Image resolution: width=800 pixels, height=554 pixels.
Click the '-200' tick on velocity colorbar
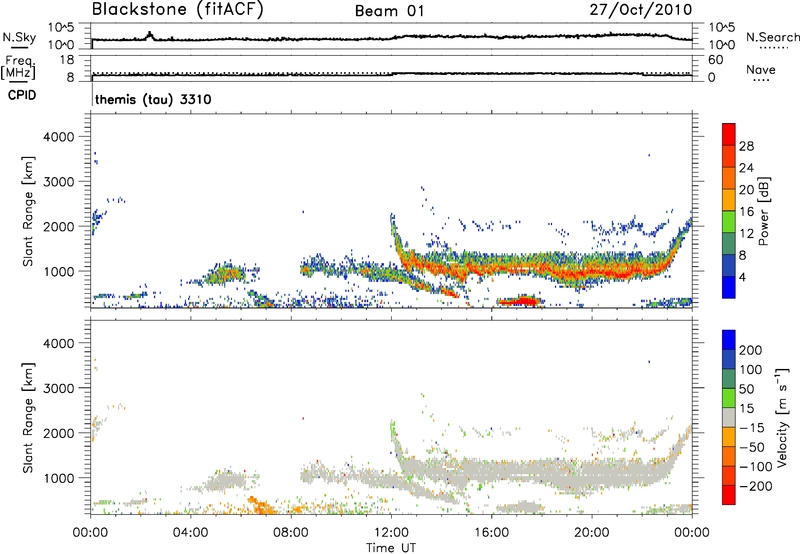[x=756, y=486]
